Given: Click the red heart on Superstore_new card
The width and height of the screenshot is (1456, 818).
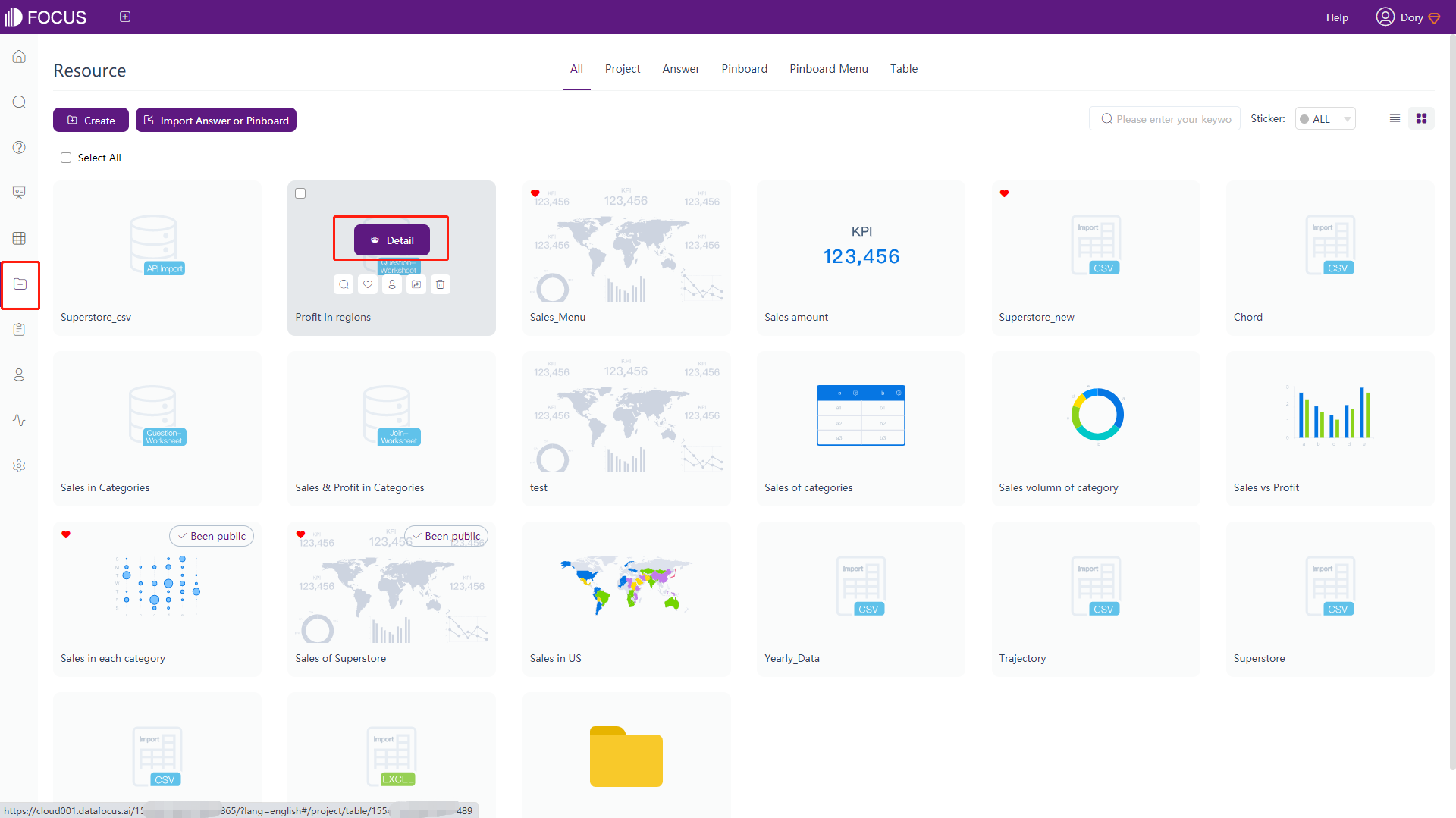Looking at the screenshot, I should (1004, 193).
